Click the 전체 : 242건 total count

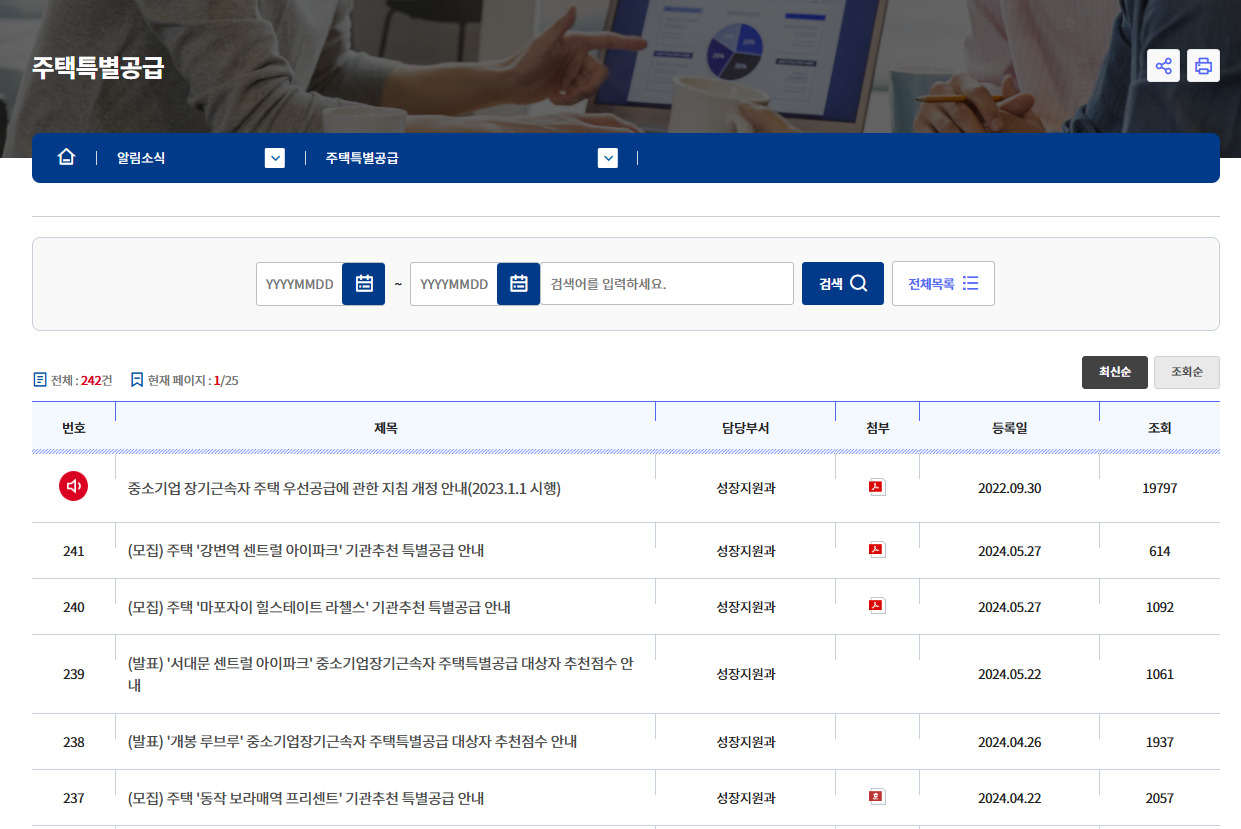pos(73,380)
